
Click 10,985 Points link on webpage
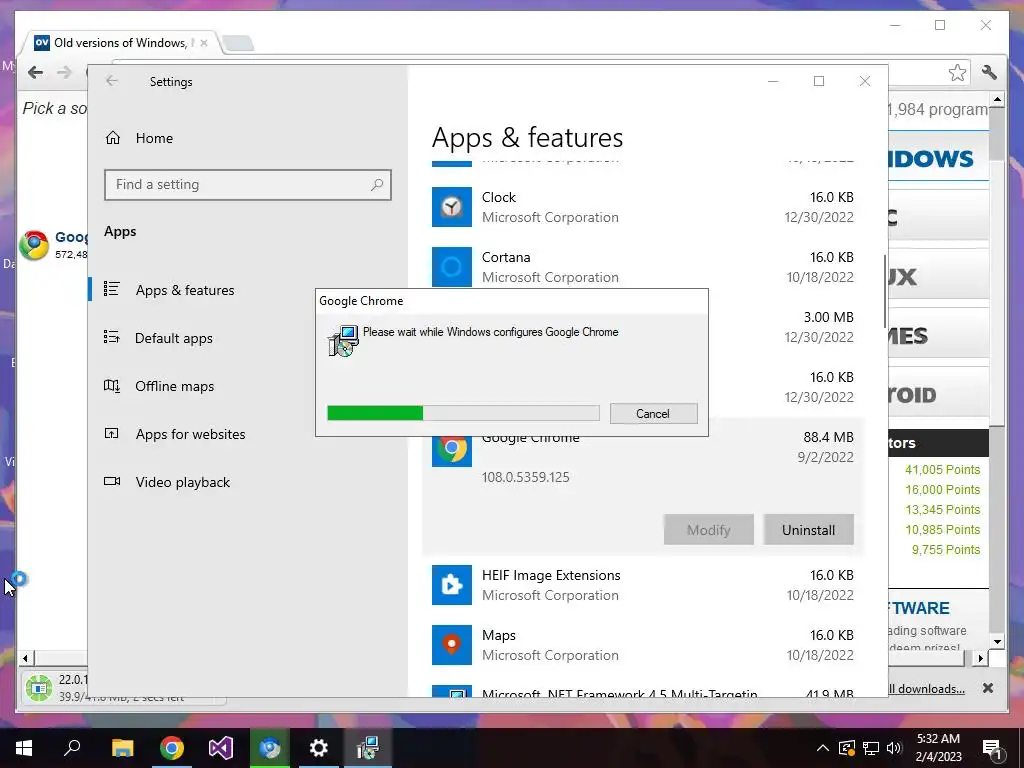point(942,530)
